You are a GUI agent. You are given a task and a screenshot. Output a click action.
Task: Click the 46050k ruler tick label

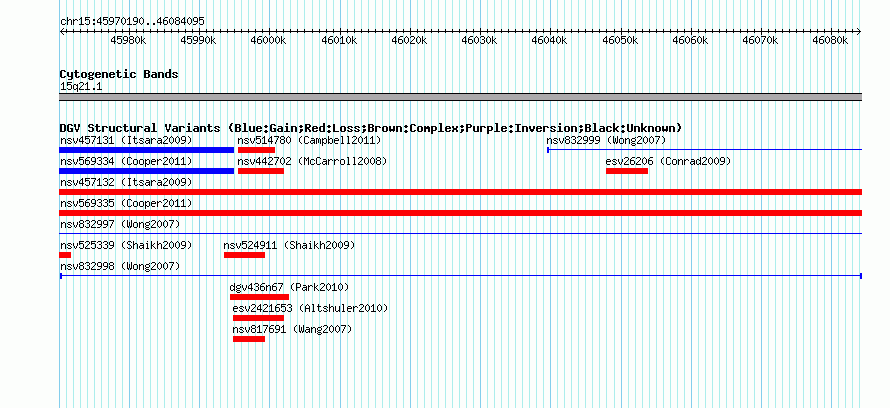(x=620, y=40)
